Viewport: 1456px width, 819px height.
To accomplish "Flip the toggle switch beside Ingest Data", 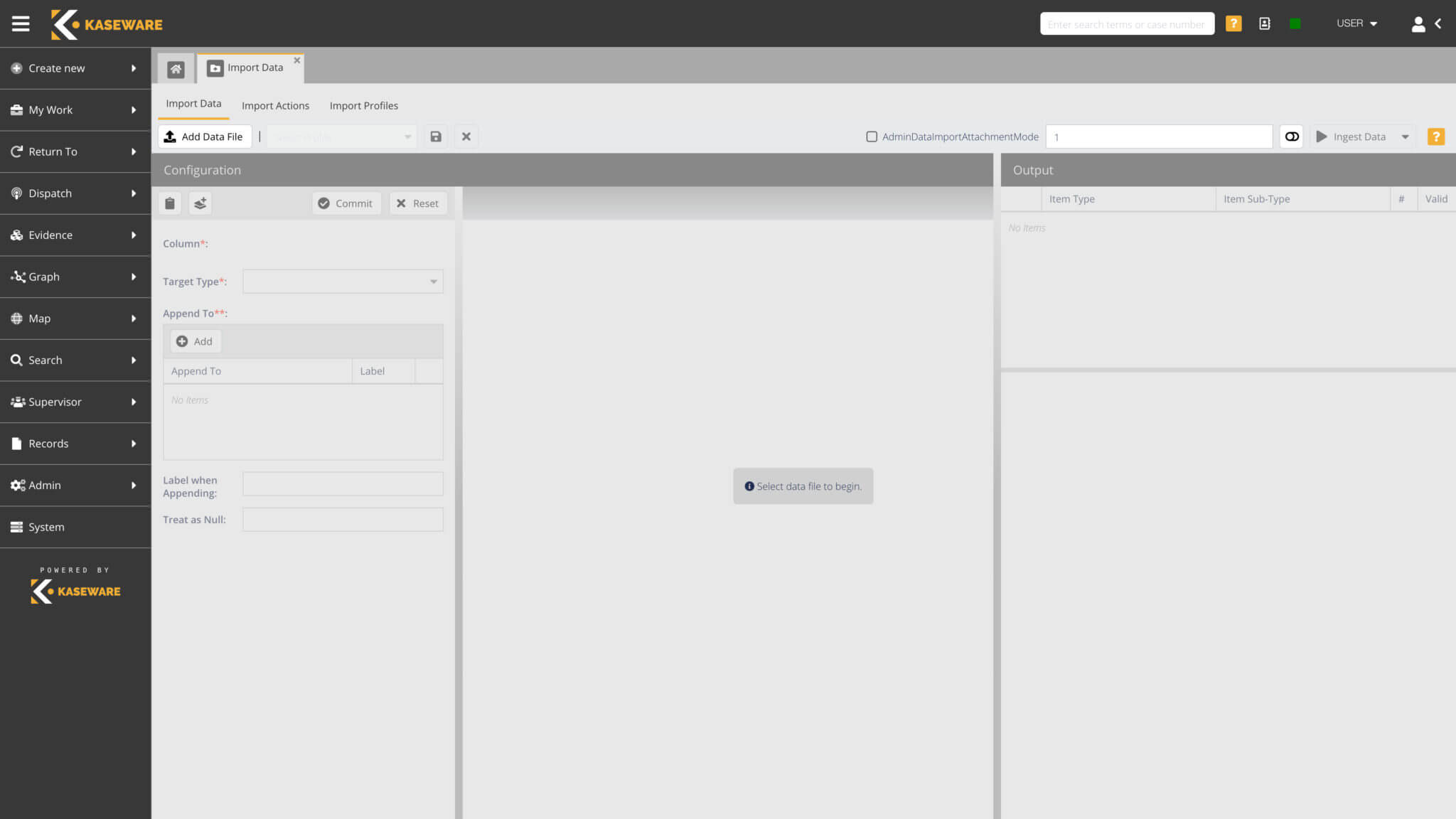I will point(1291,136).
